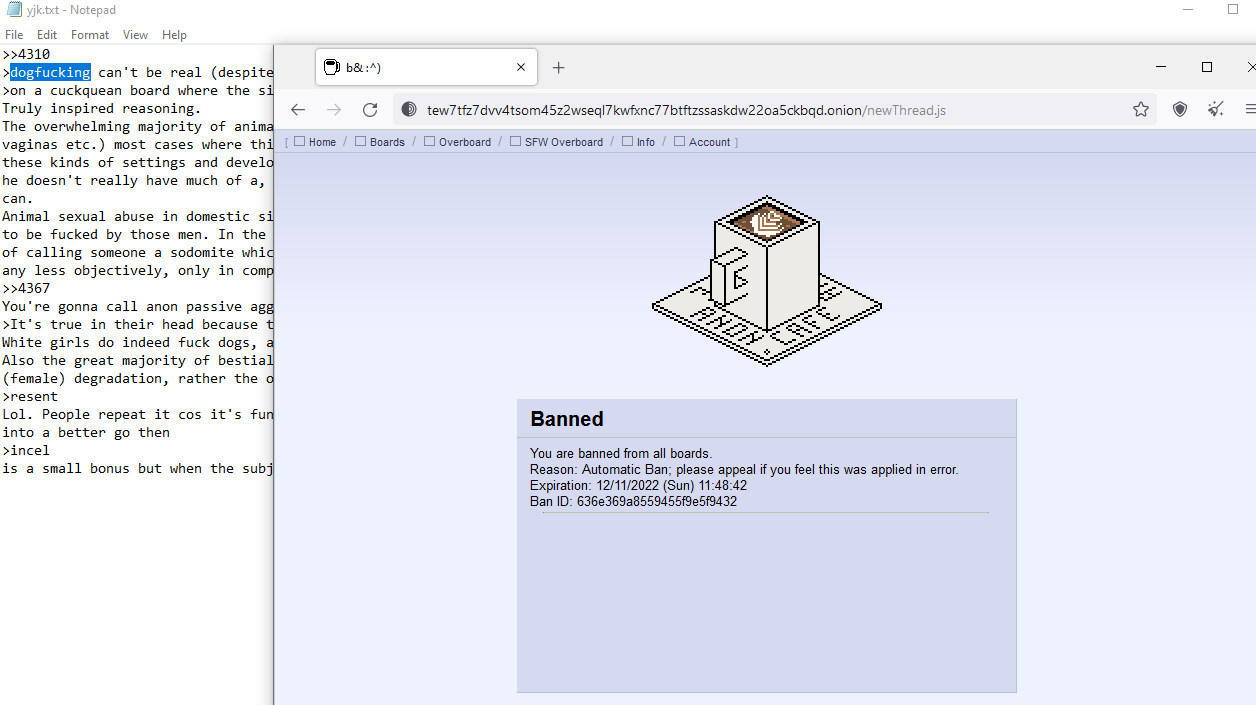Open a new browser tab
This screenshot has width=1256, height=705.
558,67
